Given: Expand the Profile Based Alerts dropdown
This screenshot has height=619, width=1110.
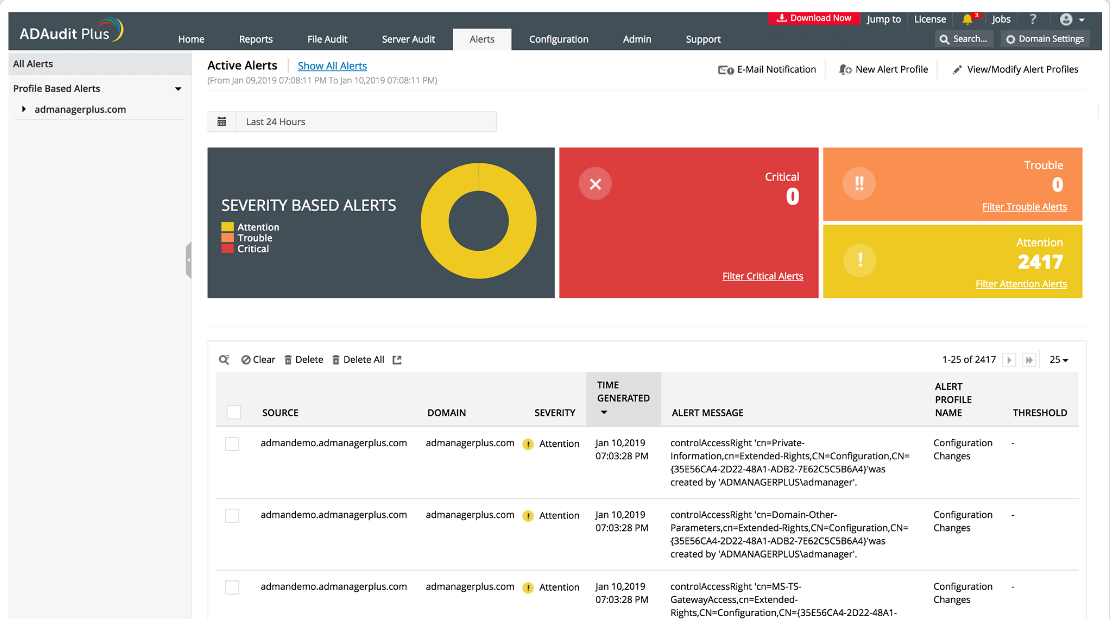Looking at the screenshot, I should 179,88.
